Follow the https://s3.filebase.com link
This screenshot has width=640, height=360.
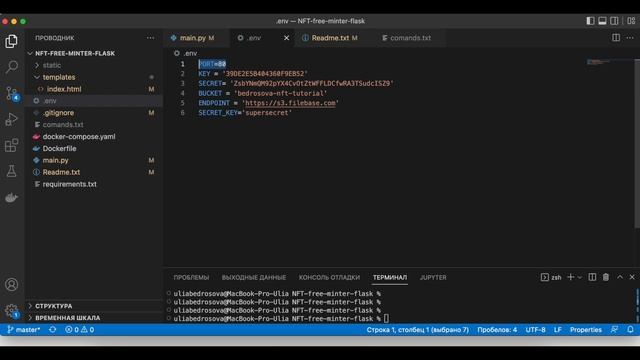(x=290, y=103)
